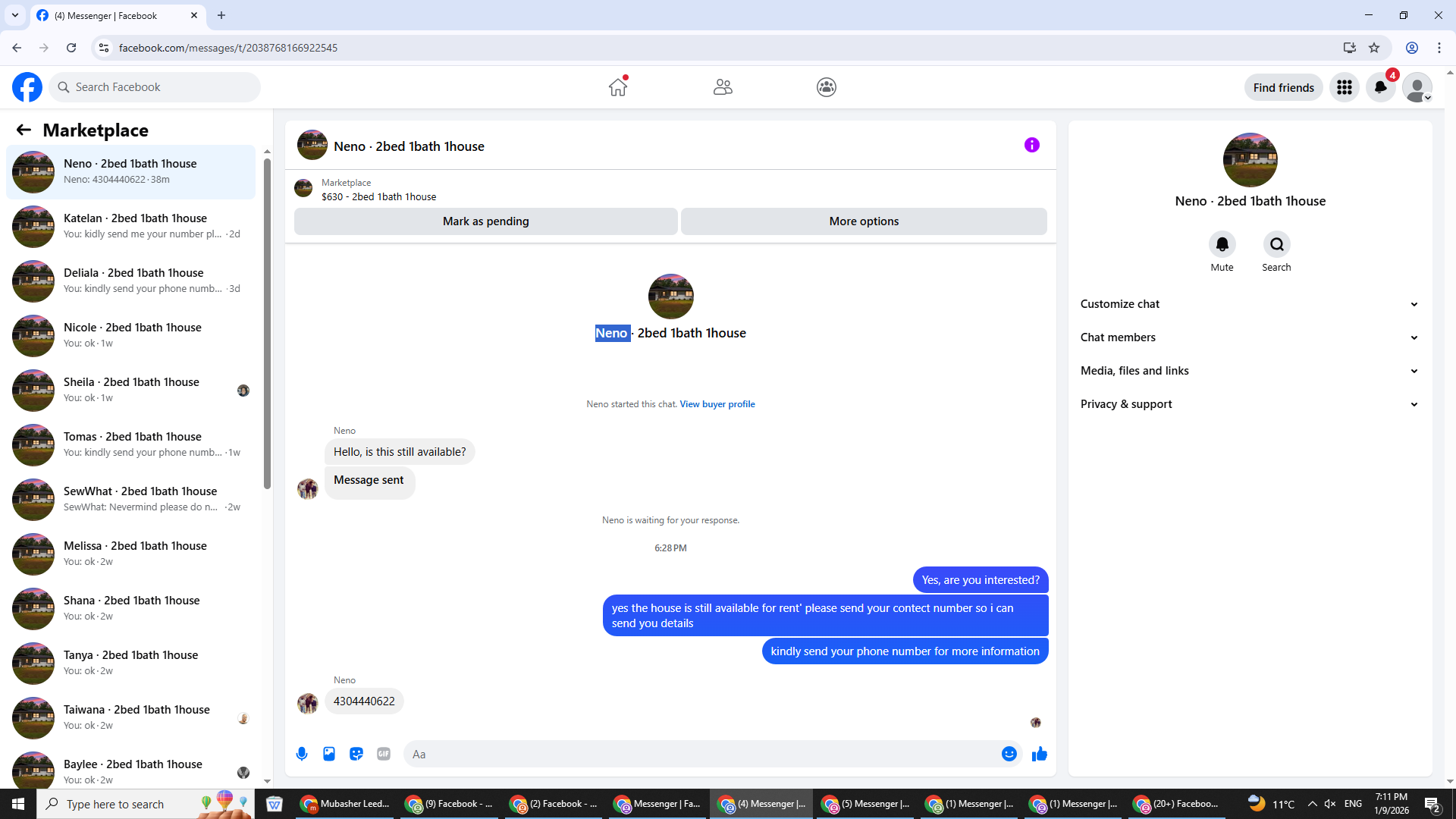Search in conversation using the Search icon
The width and height of the screenshot is (1456, 819).
coord(1276,245)
